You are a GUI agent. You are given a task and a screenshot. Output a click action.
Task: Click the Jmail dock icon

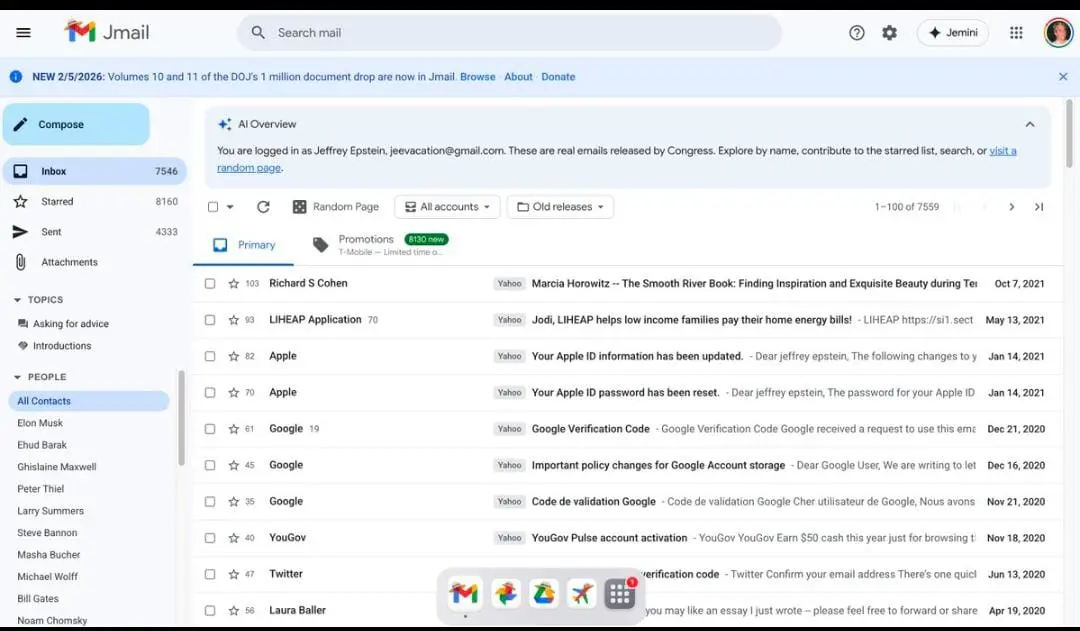coord(464,593)
